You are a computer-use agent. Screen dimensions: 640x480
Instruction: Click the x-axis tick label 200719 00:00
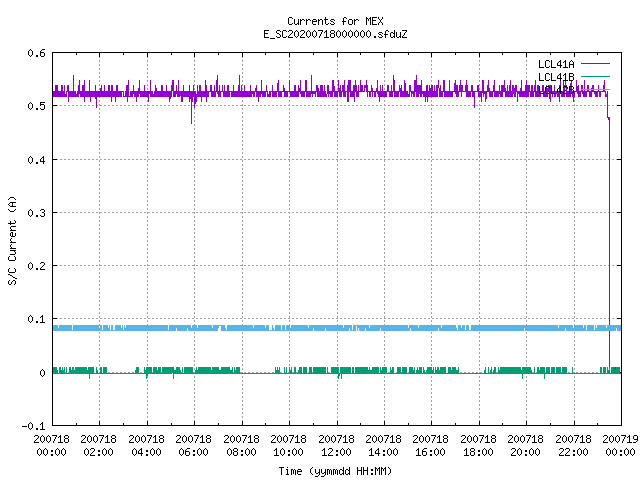[620, 445]
